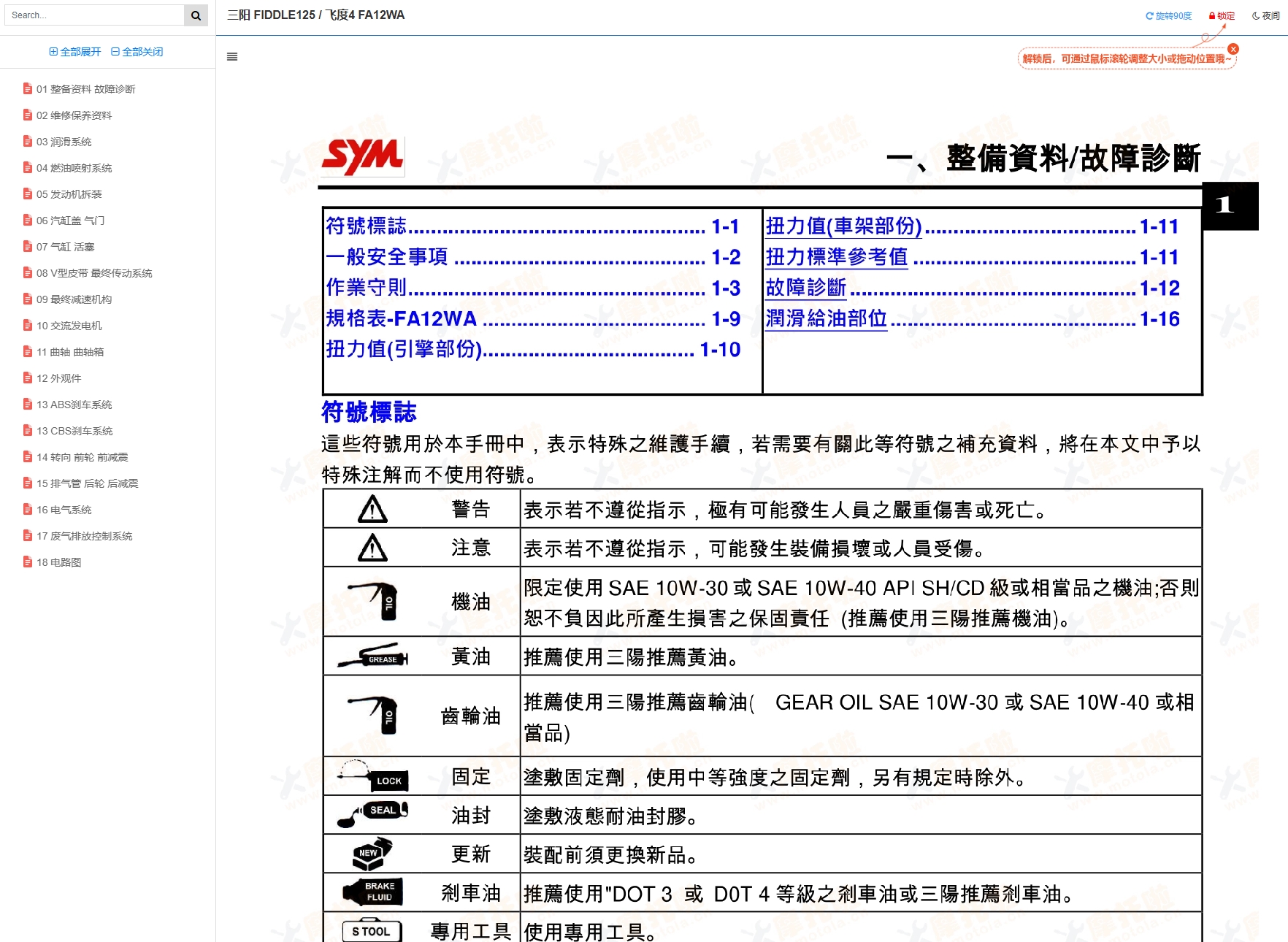The height and width of the screenshot is (942, 1288).
Task: Click the SEAL icon
Action: pyautogui.click(x=373, y=814)
